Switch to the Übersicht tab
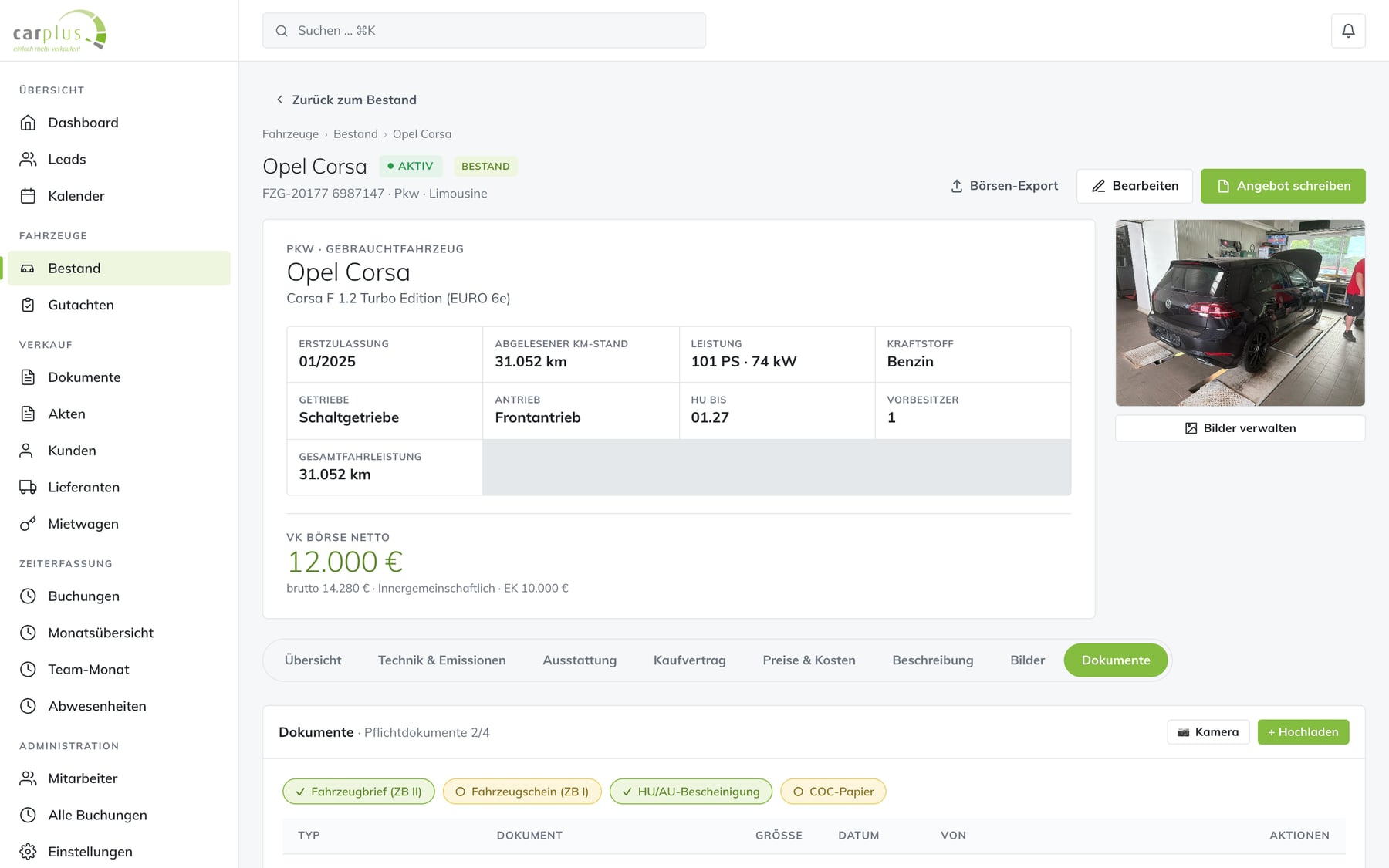 point(313,660)
